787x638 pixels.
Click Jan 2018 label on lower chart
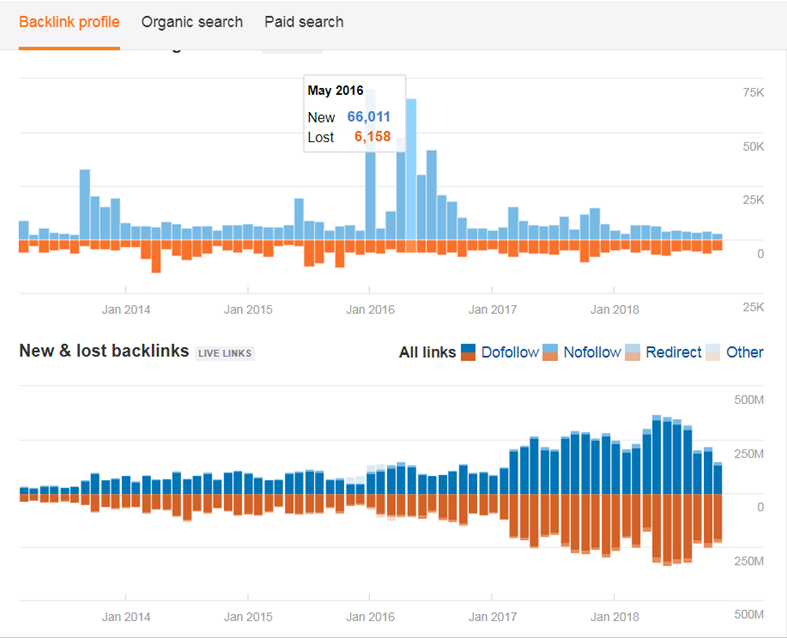615,617
